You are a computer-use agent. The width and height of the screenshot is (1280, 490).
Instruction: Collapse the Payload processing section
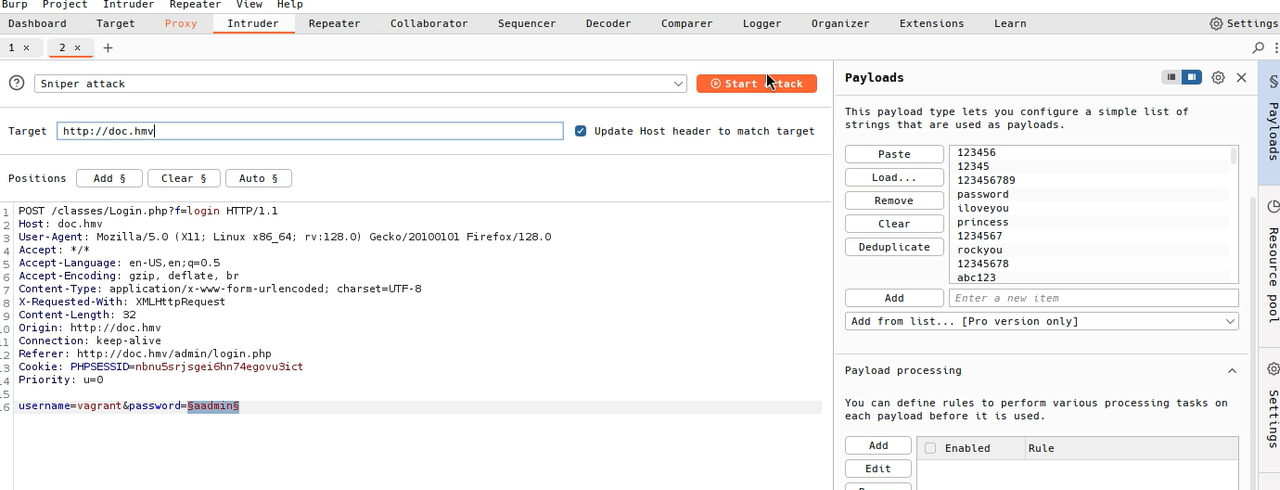(1231, 370)
